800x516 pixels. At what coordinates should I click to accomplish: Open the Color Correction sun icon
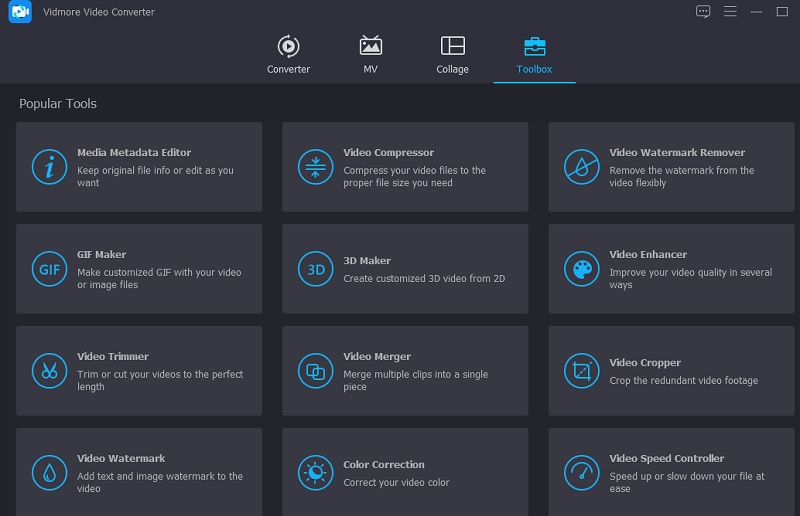tap(315, 472)
